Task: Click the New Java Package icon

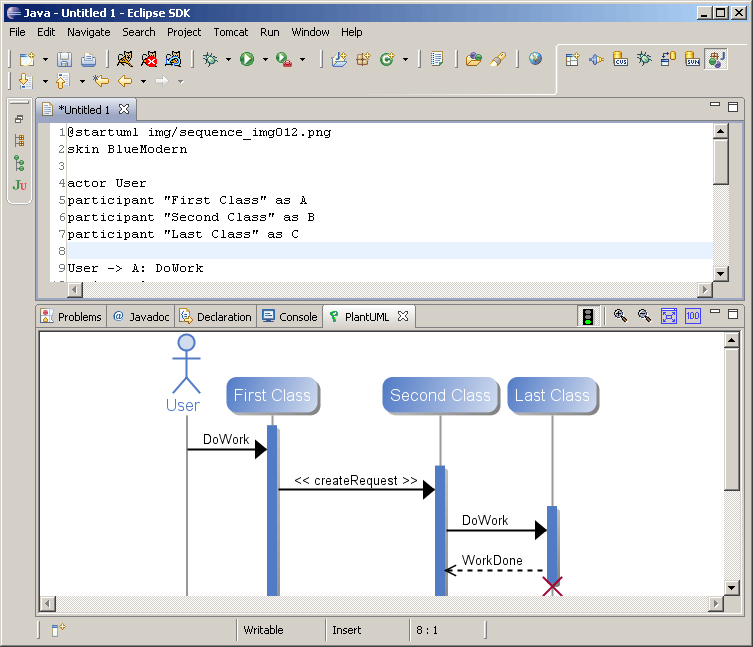Action: pos(363,59)
